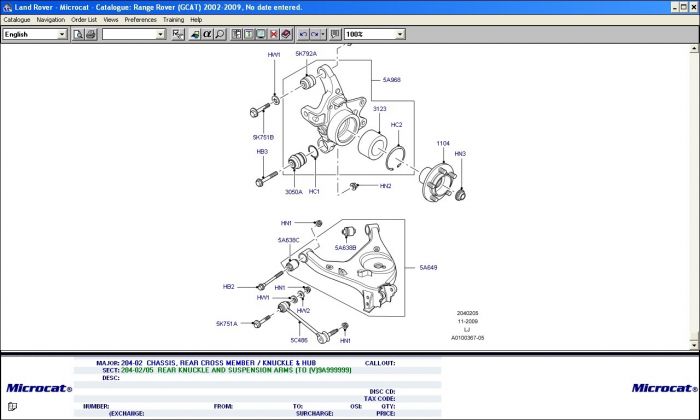700x420 pixels.
Task: Select callout 5K751A label
Action: point(227,324)
